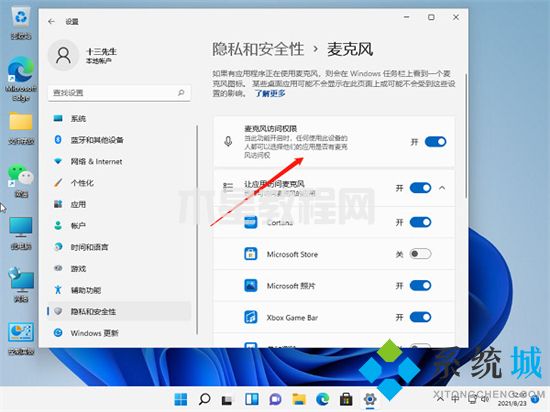Click the Settings gear on the taskbar

370,399
